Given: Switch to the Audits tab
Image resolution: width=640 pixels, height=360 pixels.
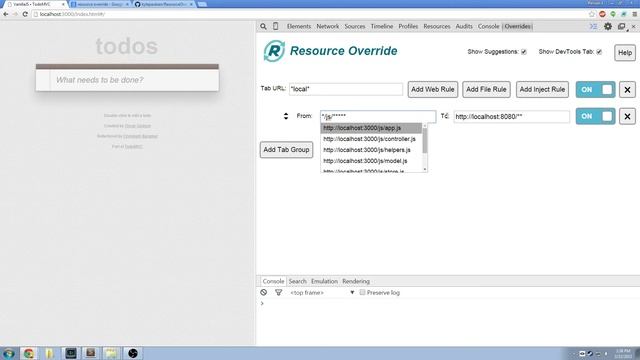Looking at the screenshot, I should pyautogui.click(x=464, y=26).
